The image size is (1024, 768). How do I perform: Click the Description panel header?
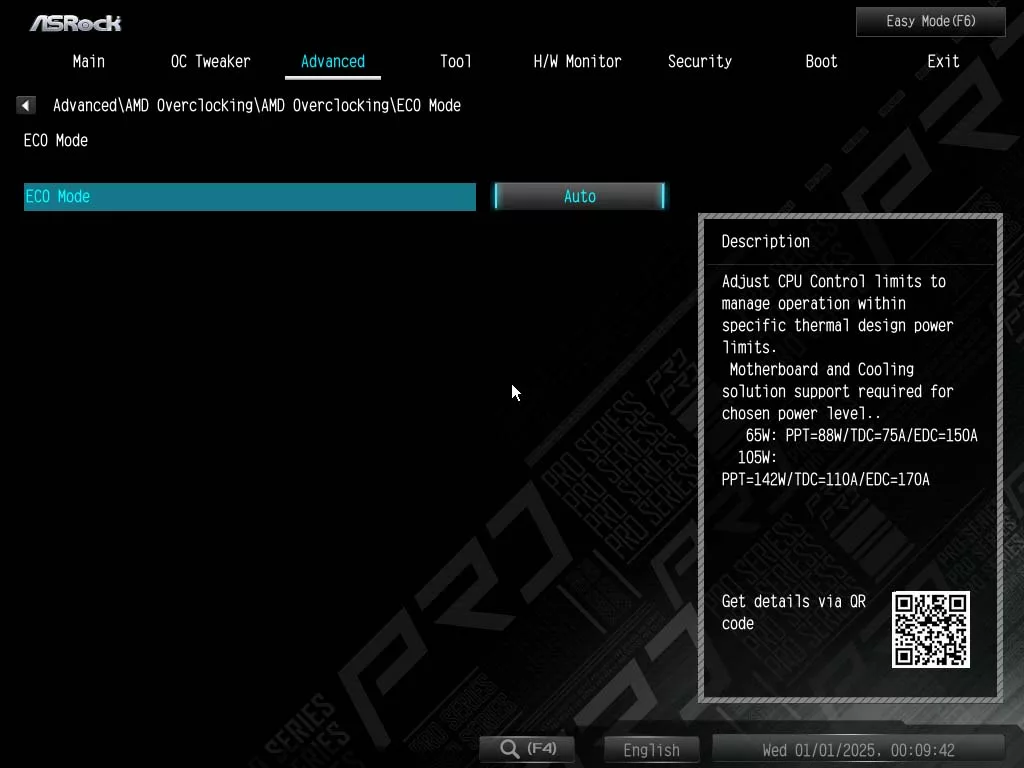tap(766, 241)
